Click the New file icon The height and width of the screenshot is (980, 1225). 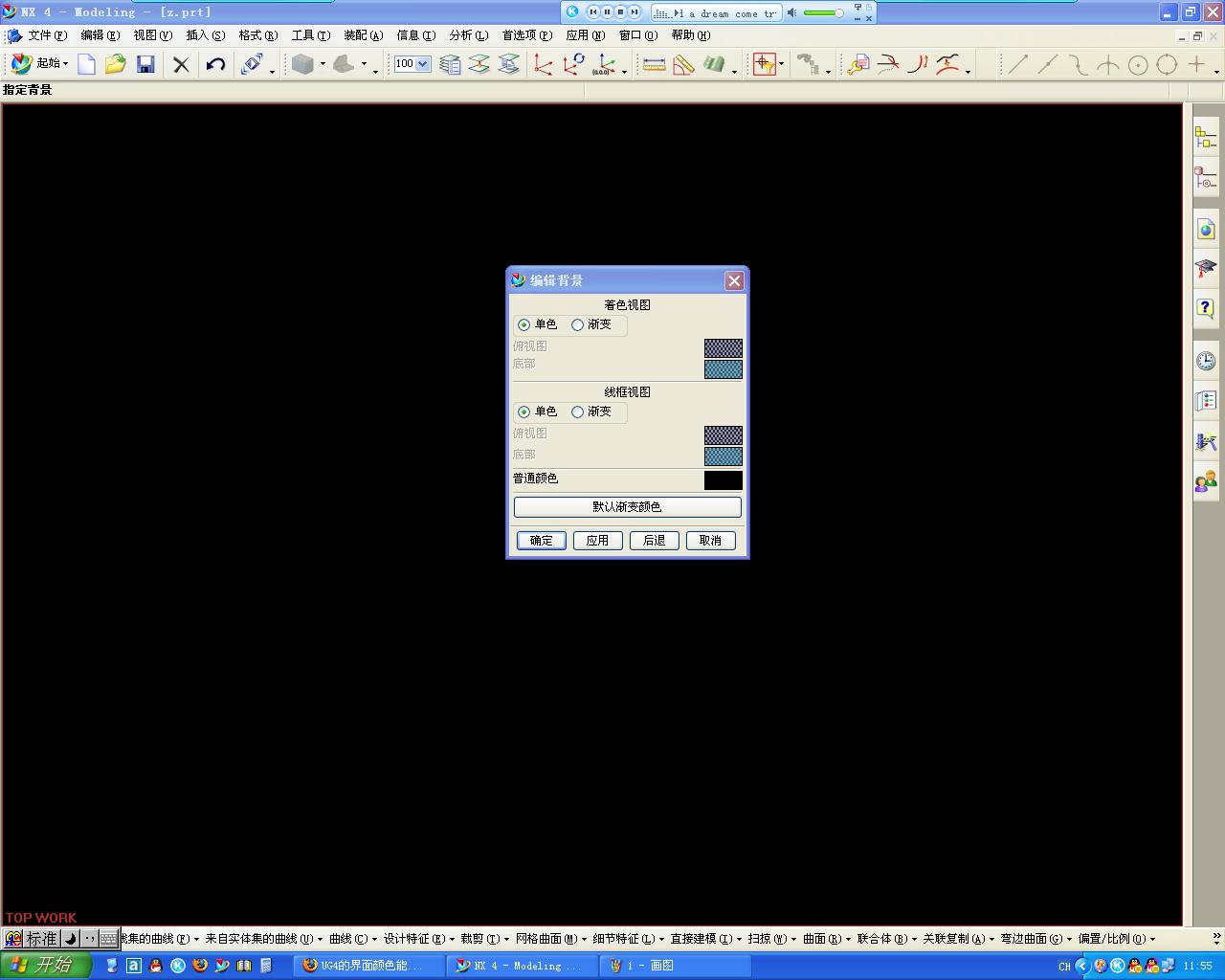coord(86,64)
